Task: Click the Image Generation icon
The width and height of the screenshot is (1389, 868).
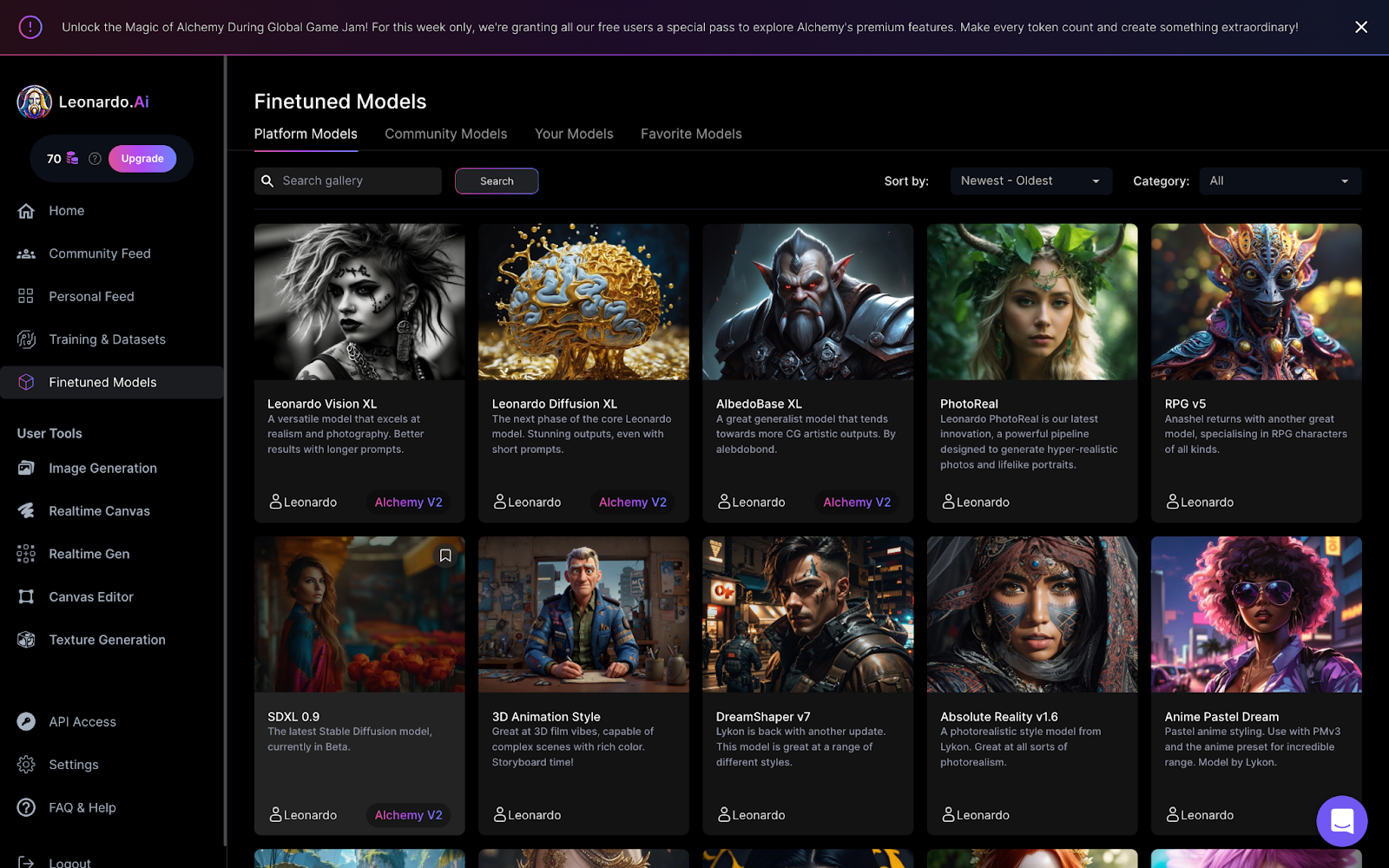Action: click(26, 468)
